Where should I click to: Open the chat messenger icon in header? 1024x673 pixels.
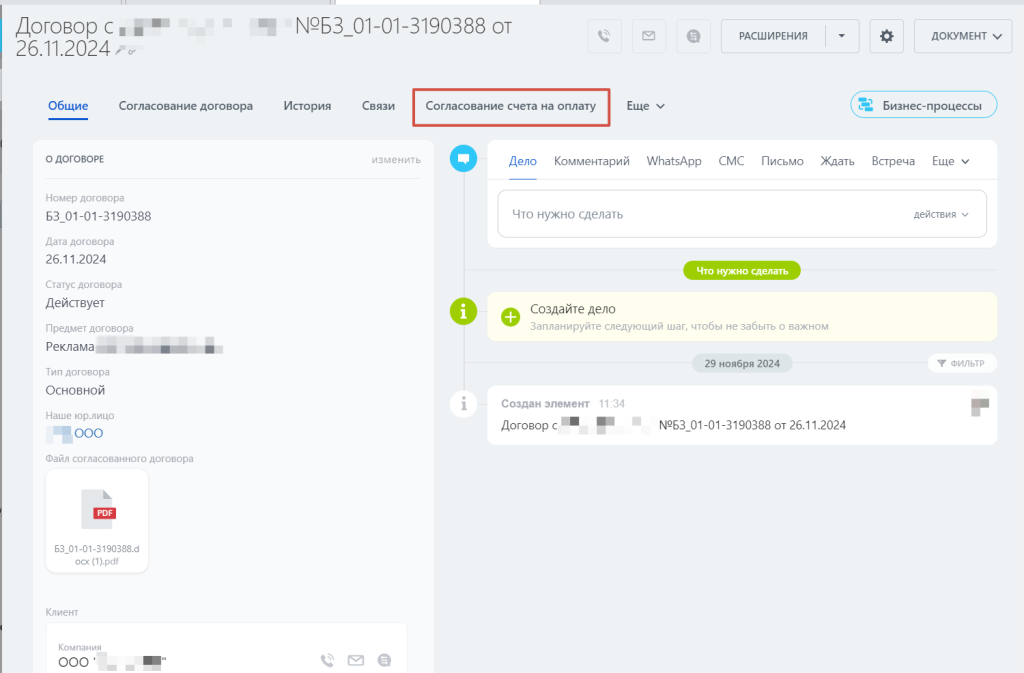(694, 36)
